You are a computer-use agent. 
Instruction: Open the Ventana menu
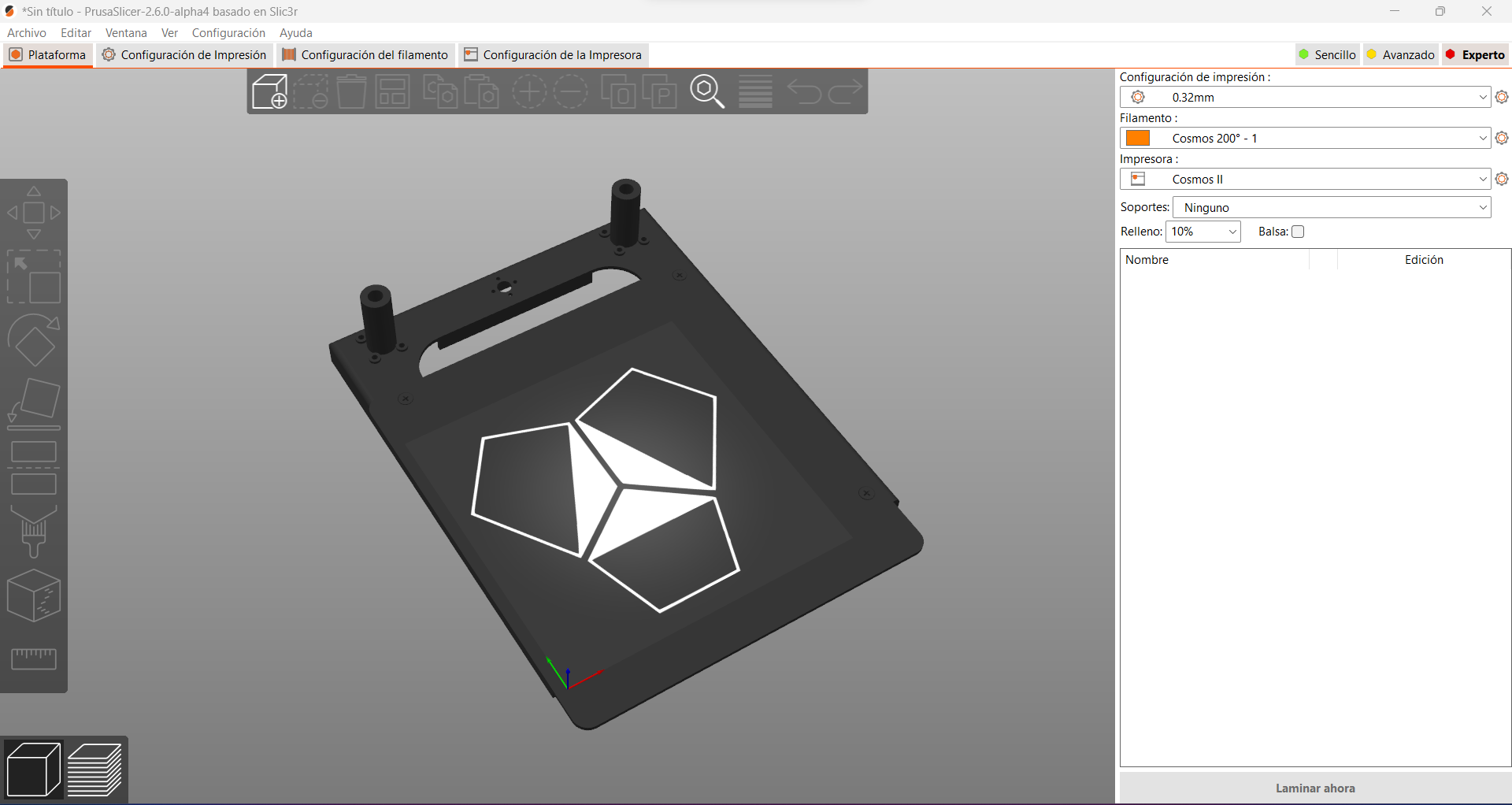click(126, 33)
